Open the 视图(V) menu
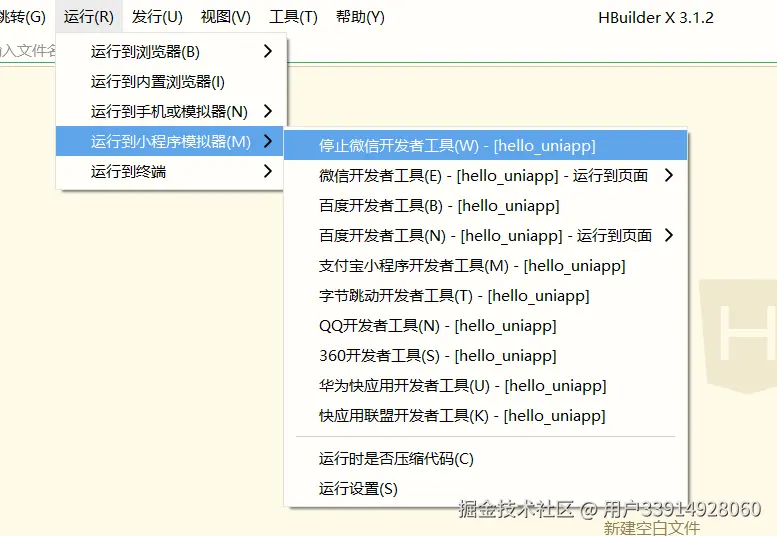This screenshot has width=777, height=536. coord(225,17)
